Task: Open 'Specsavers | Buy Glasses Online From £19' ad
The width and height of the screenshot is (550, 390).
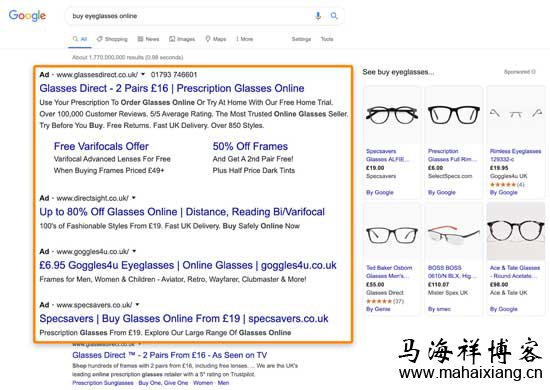Action: [x=184, y=318]
